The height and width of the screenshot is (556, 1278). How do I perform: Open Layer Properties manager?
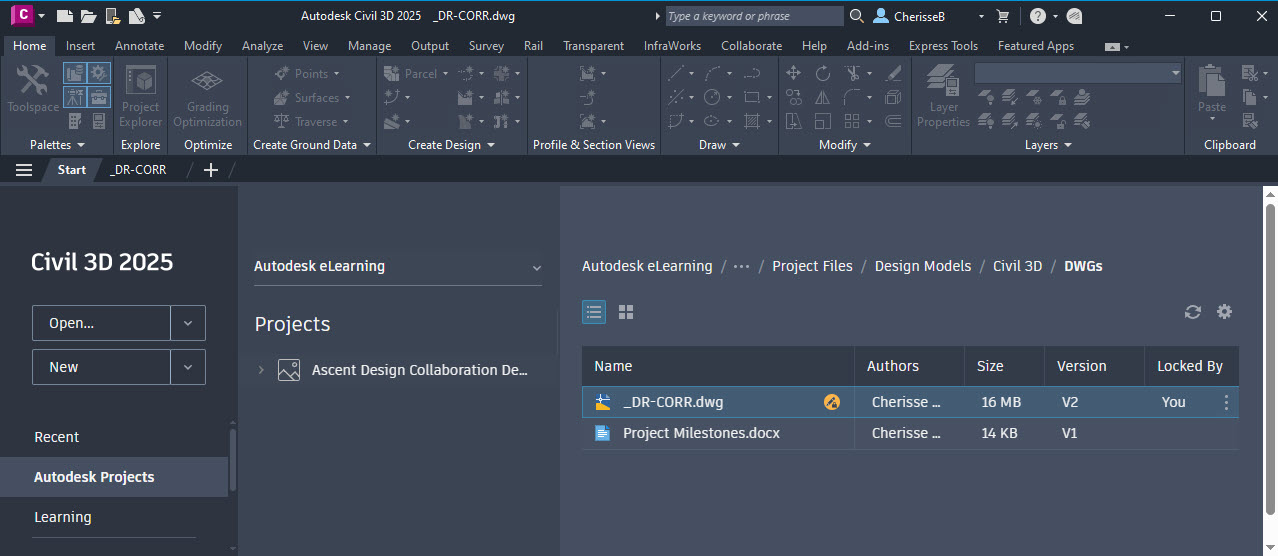click(943, 96)
